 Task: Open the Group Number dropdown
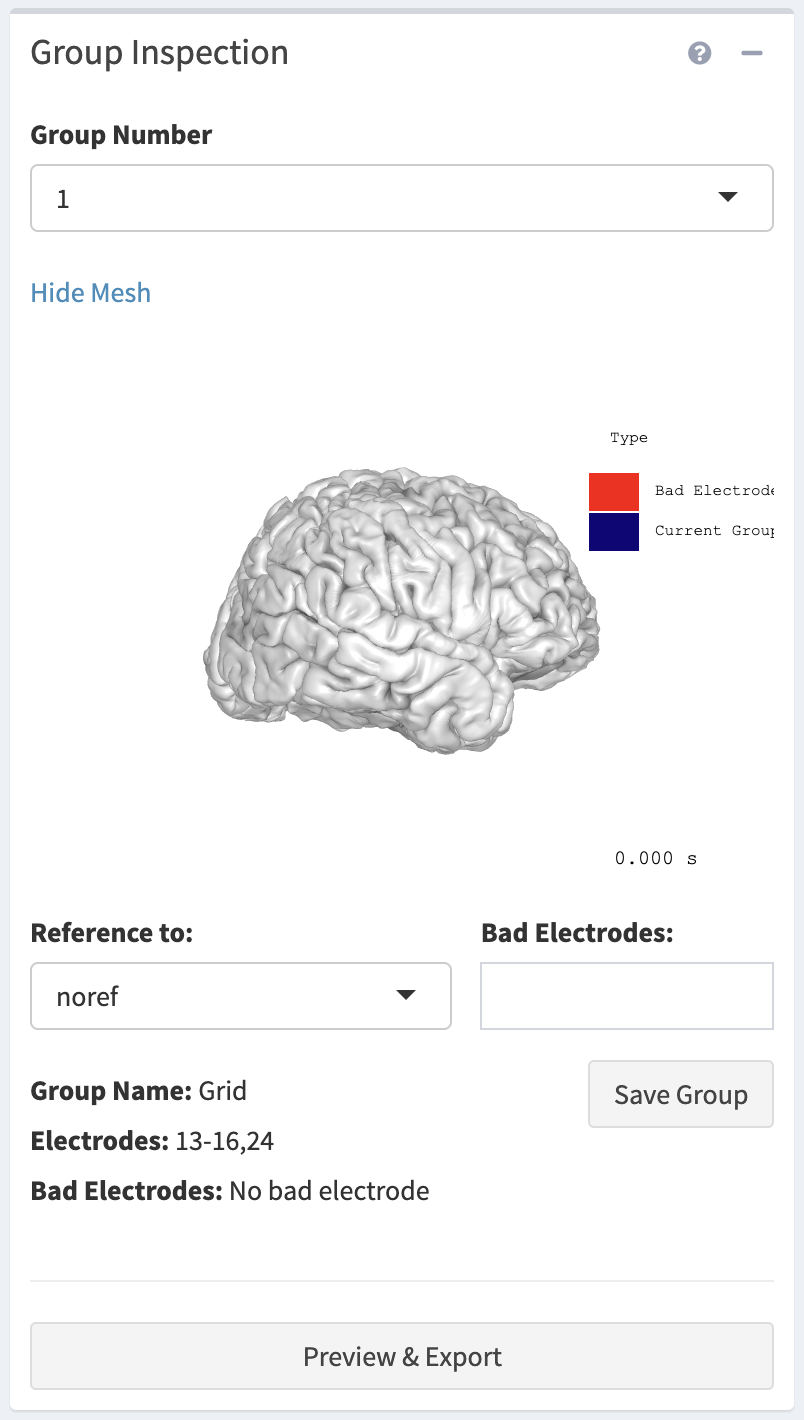(x=402, y=198)
